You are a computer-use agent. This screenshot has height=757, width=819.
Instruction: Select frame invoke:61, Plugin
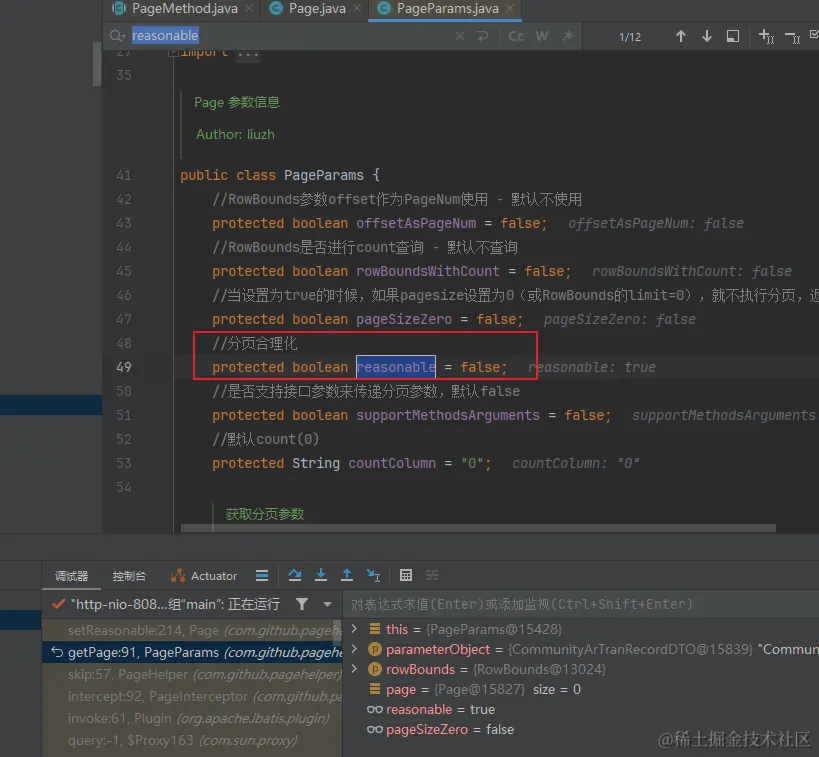191,718
